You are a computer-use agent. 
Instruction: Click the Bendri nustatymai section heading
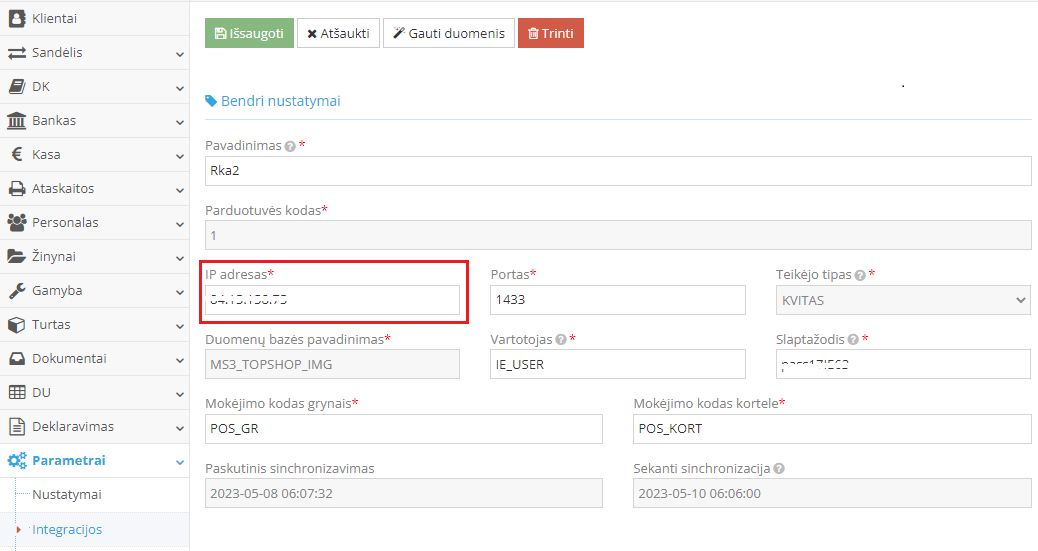tap(281, 101)
